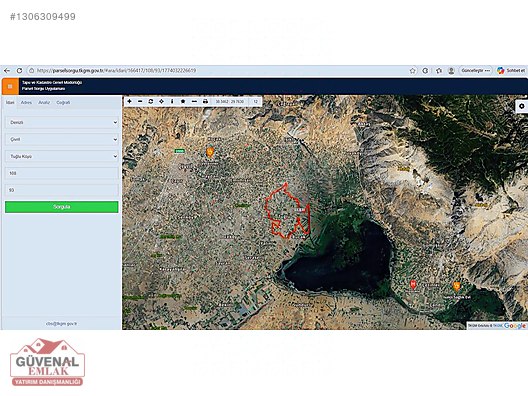Click the orange marker in upper-left map
The width and height of the screenshot is (528, 396).
[210, 152]
